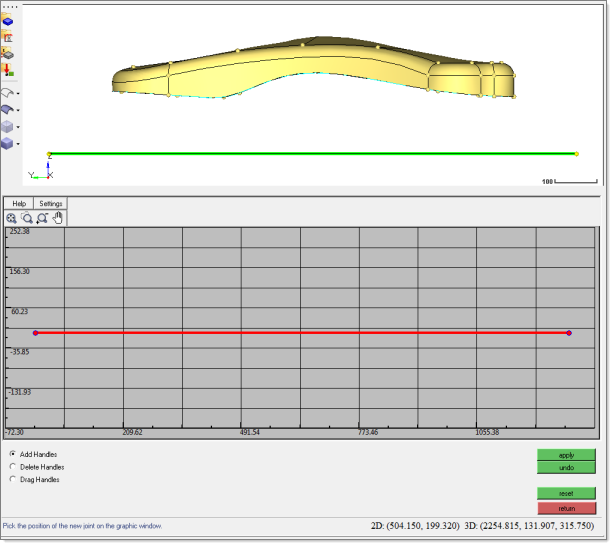Click the second folder icon in sidebar
The width and height of the screenshot is (613, 546).
[7, 36]
